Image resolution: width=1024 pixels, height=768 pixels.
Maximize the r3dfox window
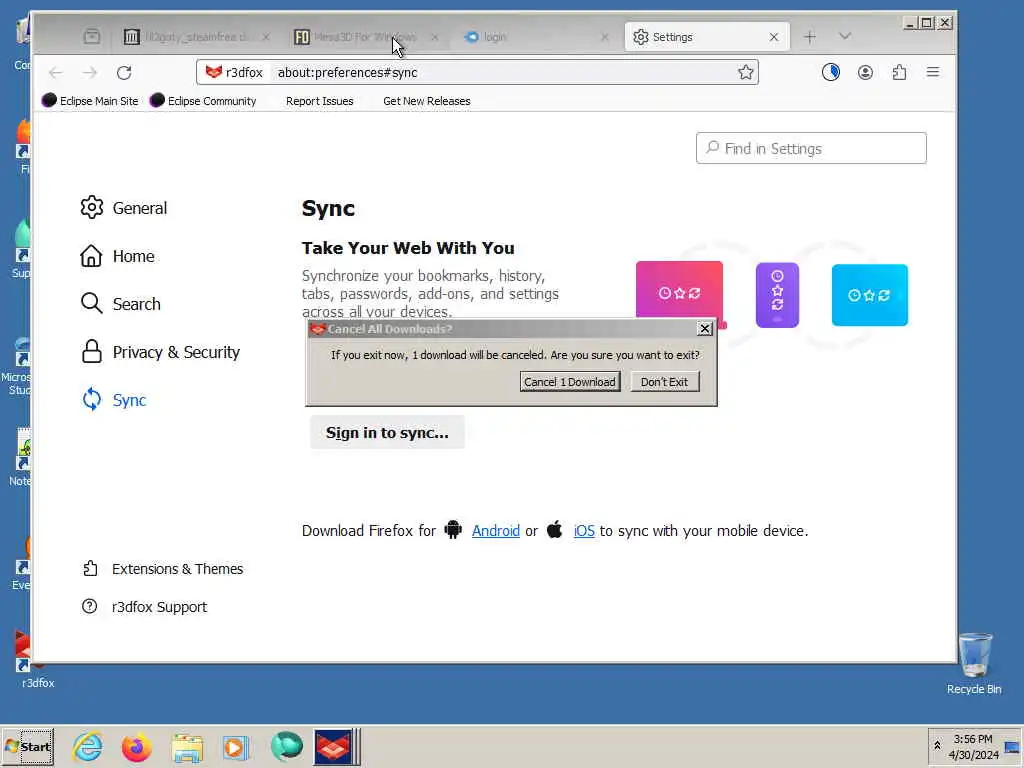point(927,23)
